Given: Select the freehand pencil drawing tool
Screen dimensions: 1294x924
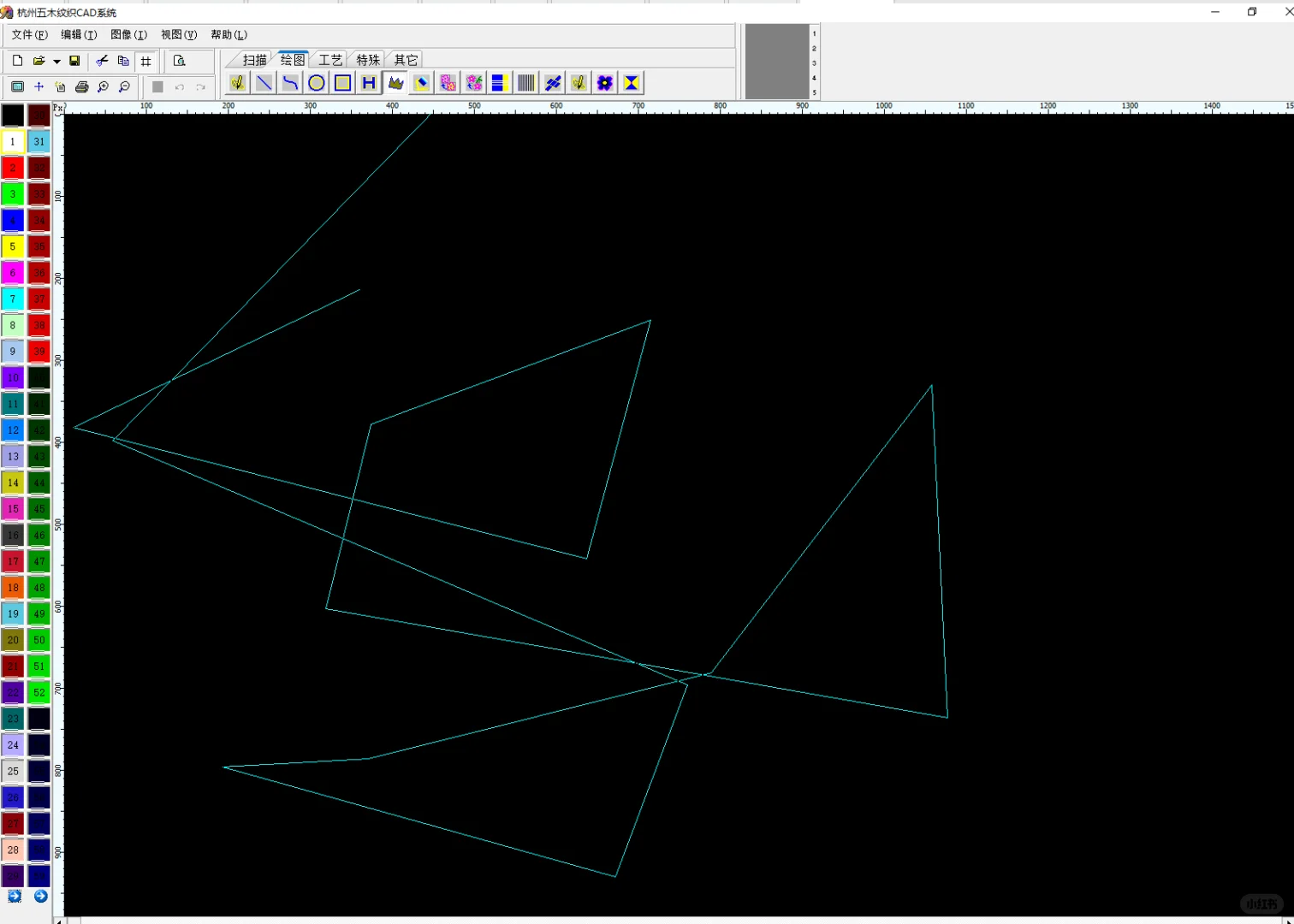Looking at the screenshot, I should [237, 83].
